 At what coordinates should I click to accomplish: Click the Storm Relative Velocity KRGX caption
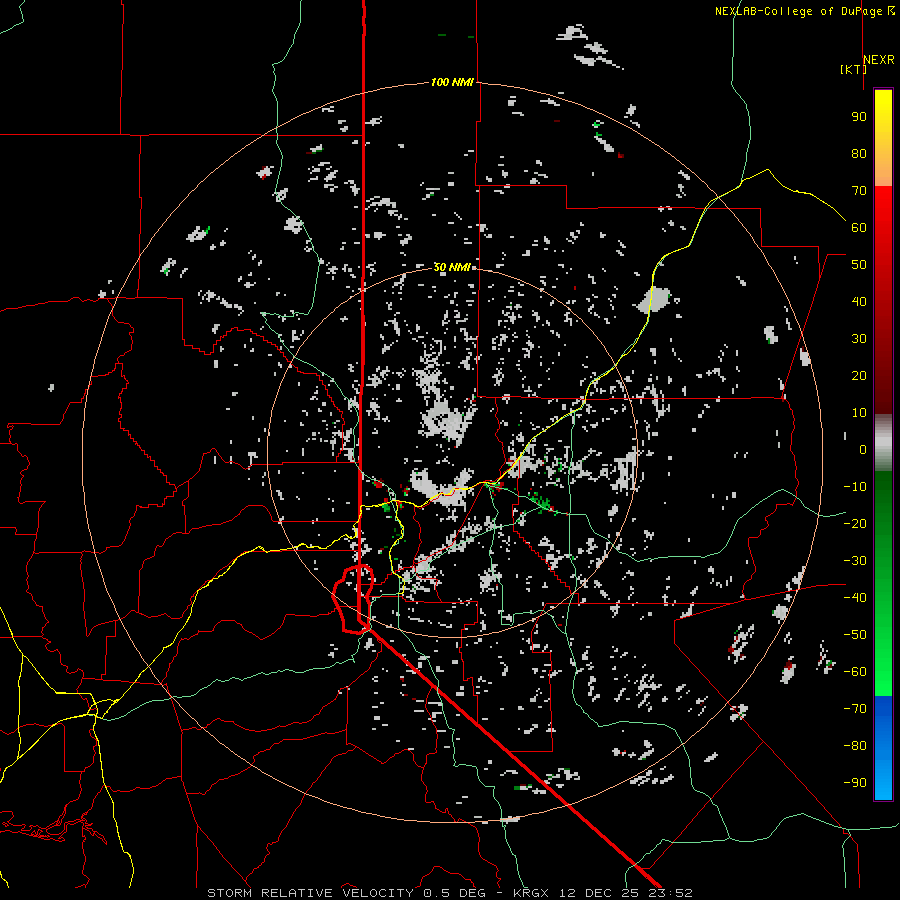pyautogui.click(x=450, y=893)
